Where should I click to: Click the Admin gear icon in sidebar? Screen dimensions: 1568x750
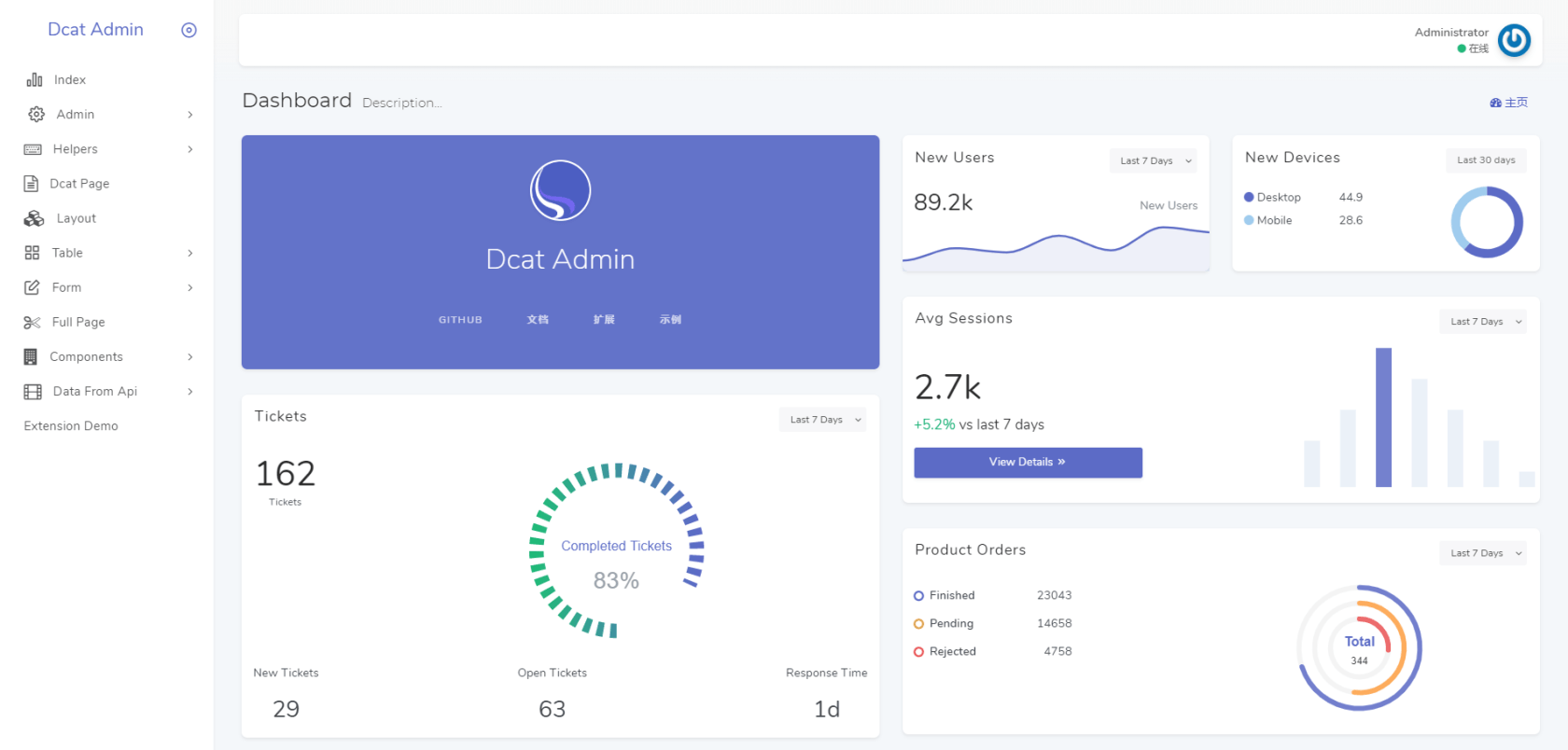click(36, 114)
